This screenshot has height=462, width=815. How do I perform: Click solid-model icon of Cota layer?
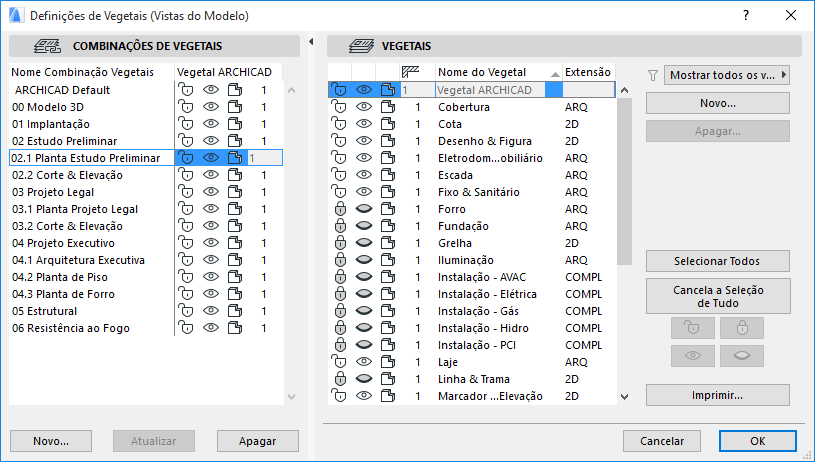387,124
